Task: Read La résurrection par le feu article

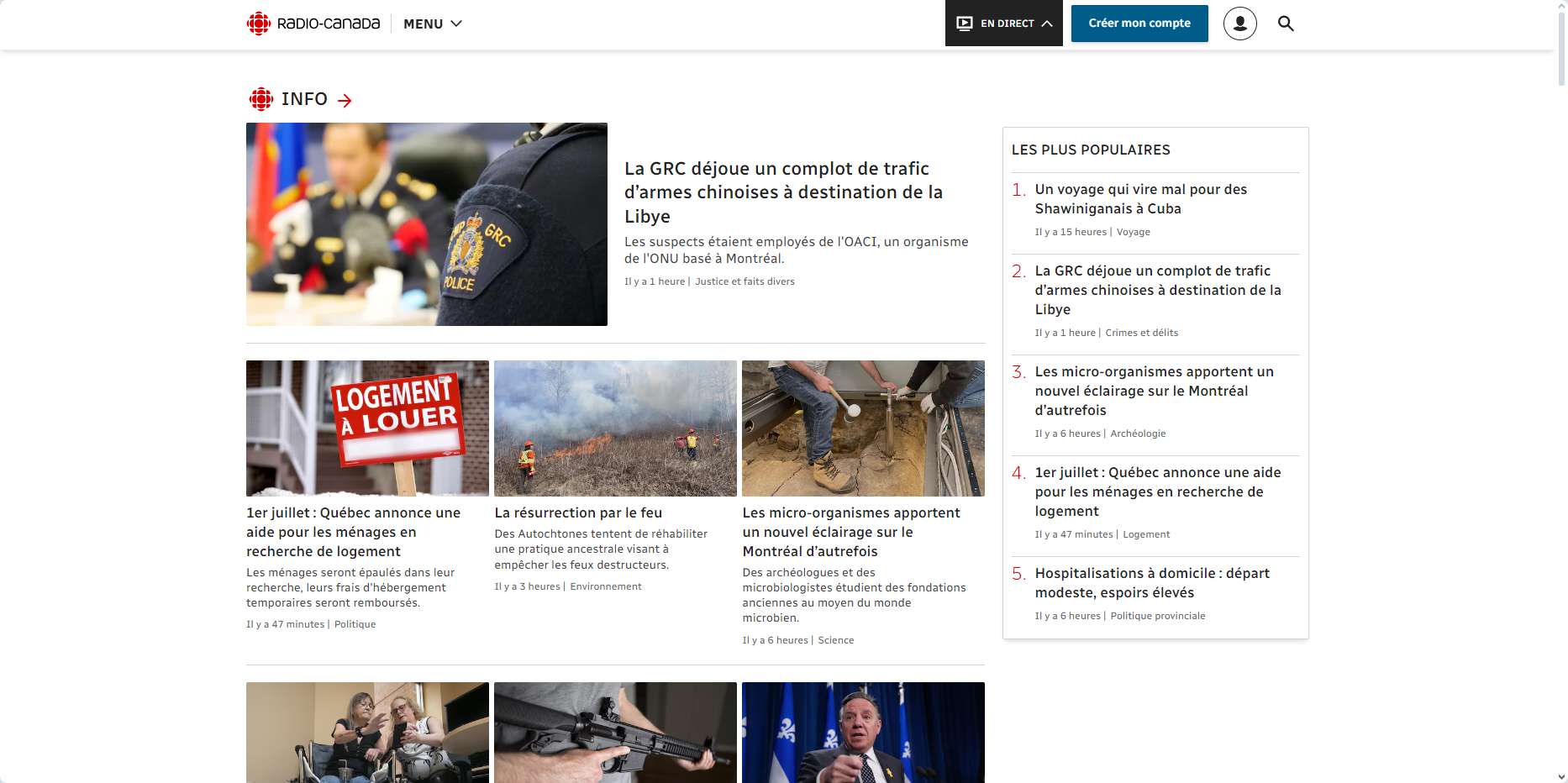Action: (x=578, y=512)
